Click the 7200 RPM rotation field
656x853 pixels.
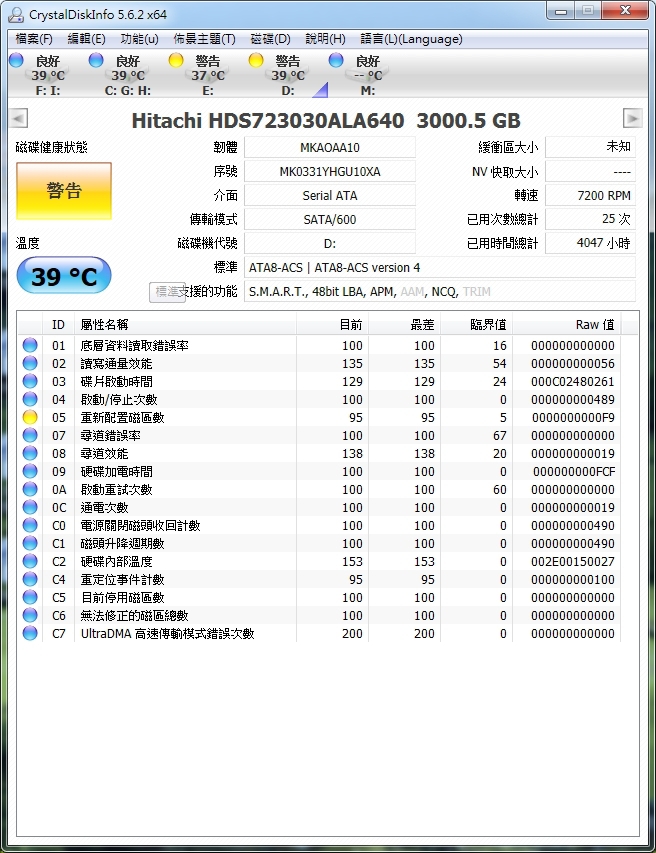click(x=590, y=195)
